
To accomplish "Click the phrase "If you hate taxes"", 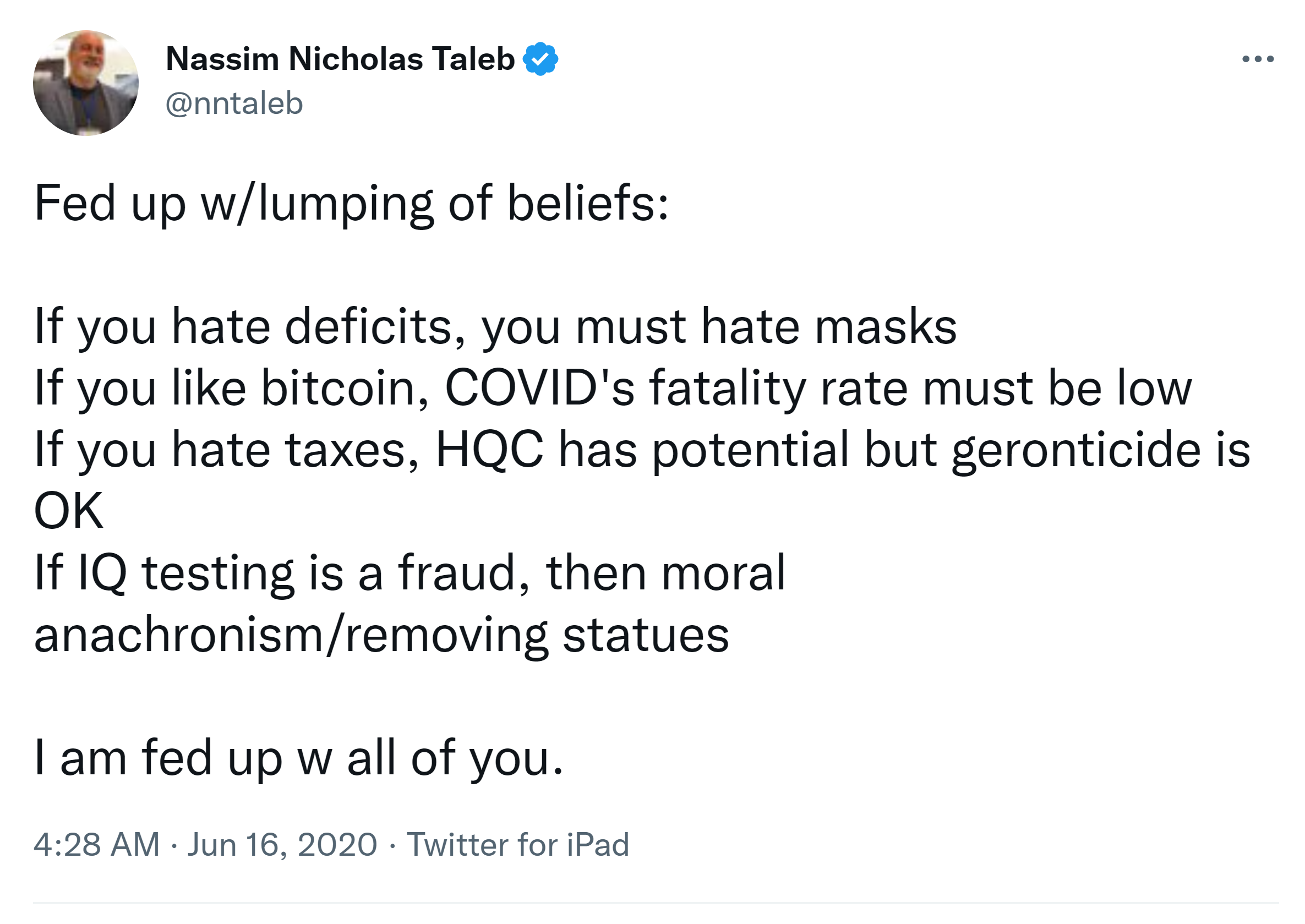I will 227,450.
